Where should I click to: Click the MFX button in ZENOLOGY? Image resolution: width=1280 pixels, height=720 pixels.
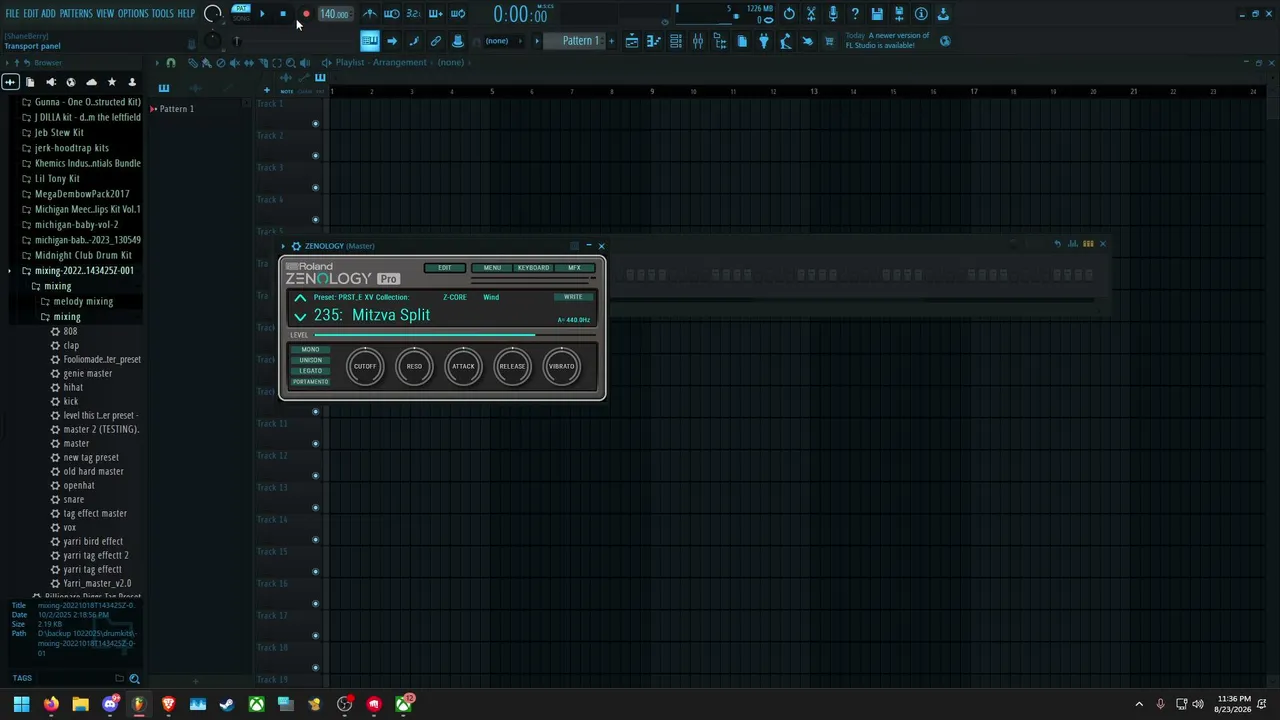(x=574, y=268)
